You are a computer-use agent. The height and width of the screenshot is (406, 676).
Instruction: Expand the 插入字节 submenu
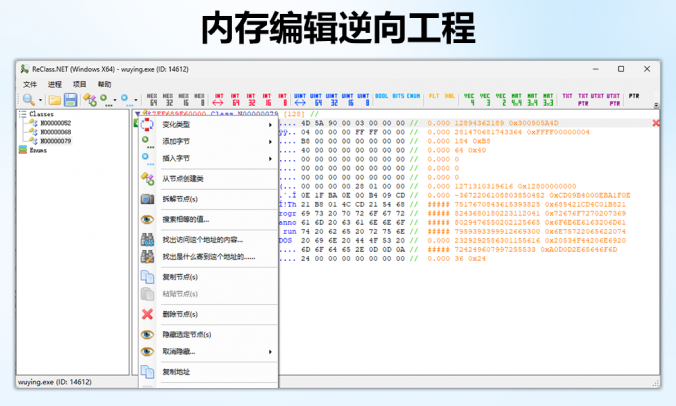(208, 158)
